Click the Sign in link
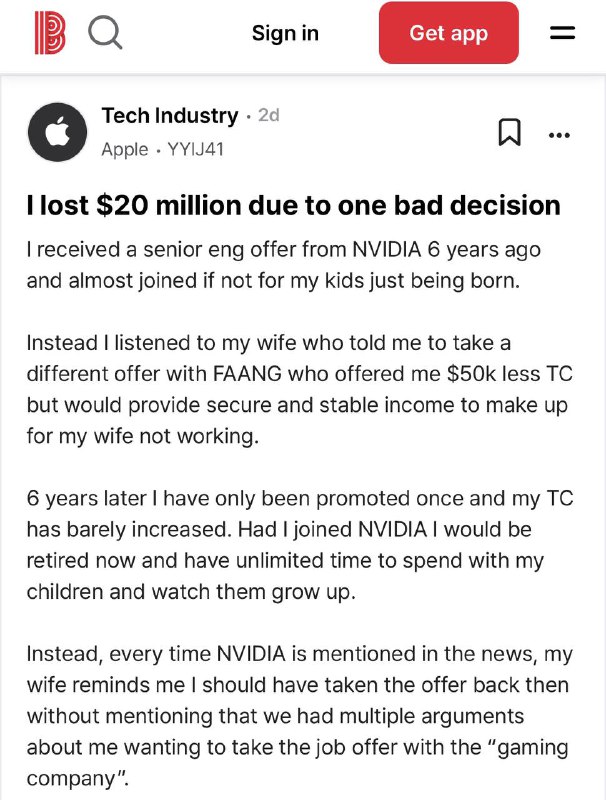The height and width of the screenshot is (800, 606). (x=285, y=33)
